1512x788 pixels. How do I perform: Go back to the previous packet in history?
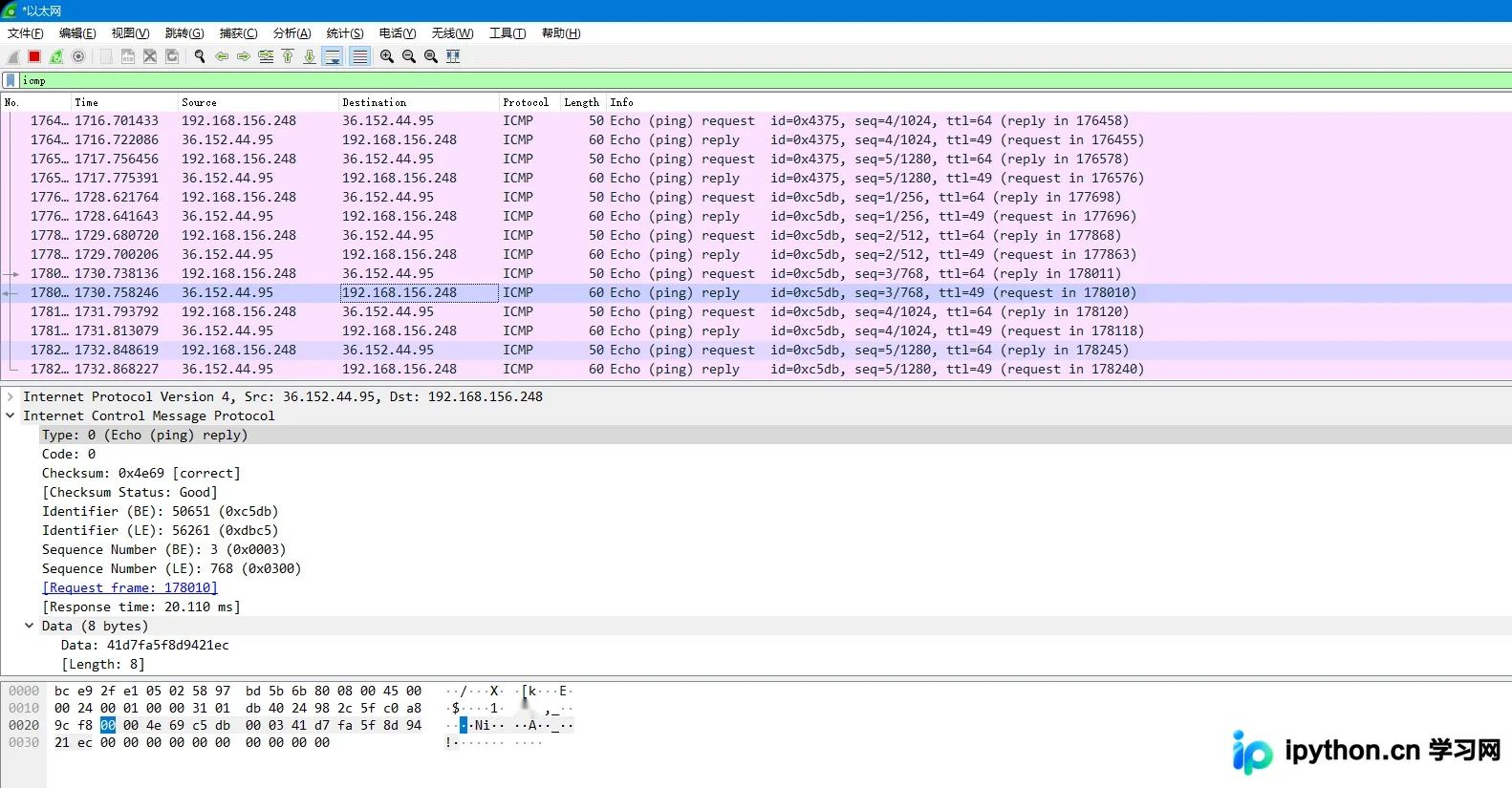click(222, 56)
